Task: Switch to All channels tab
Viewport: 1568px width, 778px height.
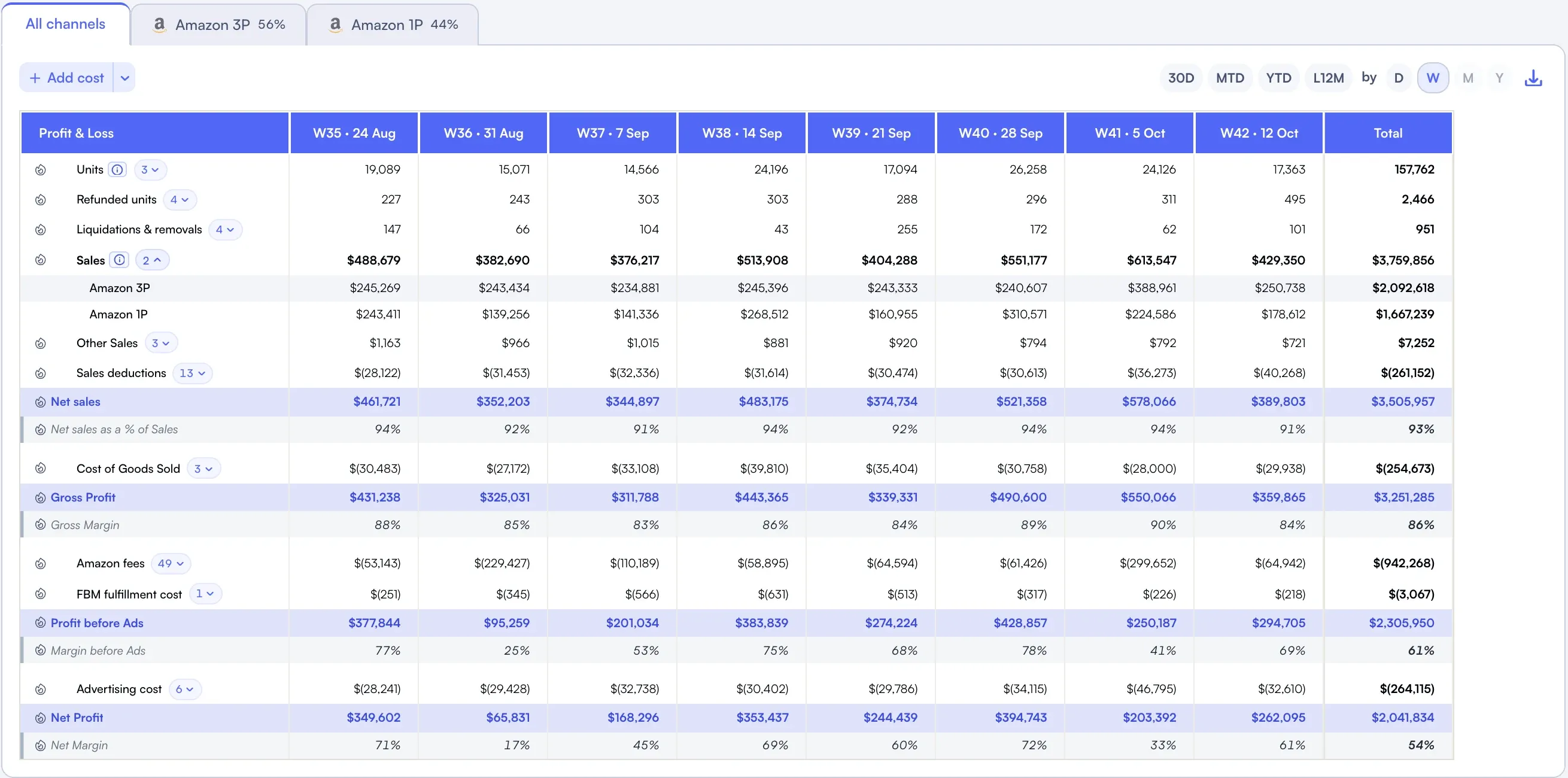Action: coord(65,24)
